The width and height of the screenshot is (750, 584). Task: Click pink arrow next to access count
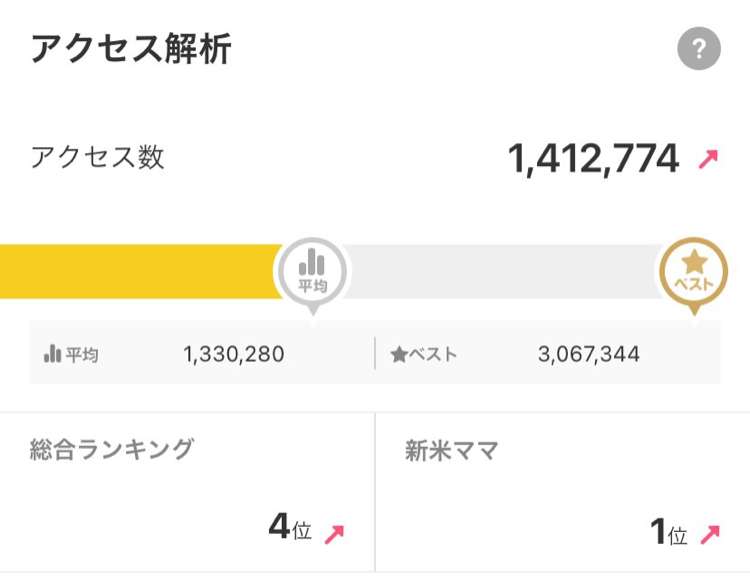(708, 159)
